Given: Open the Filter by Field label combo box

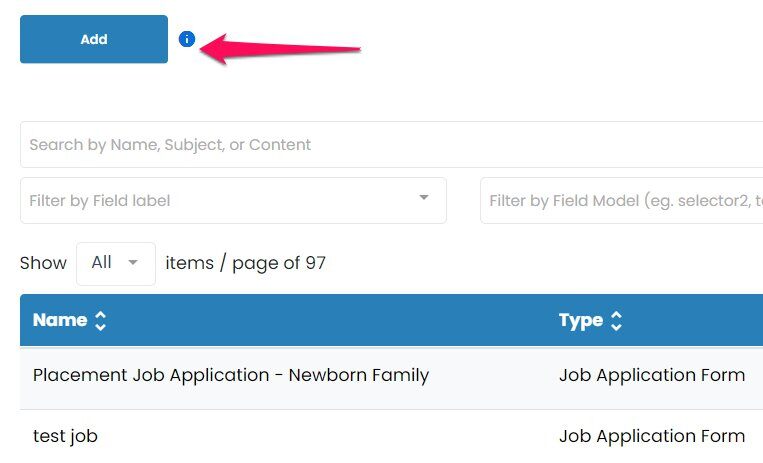Looking at the screenshot, I should (233, 201).
